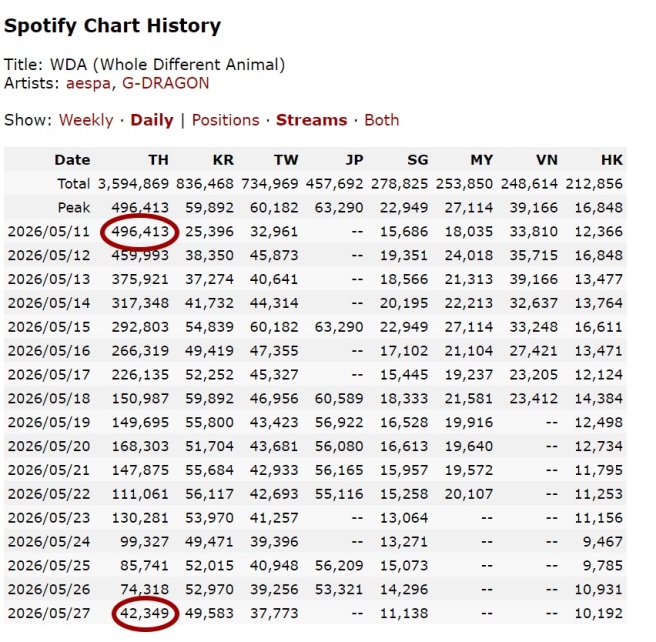Click KR value 41,732

point(209,303)
